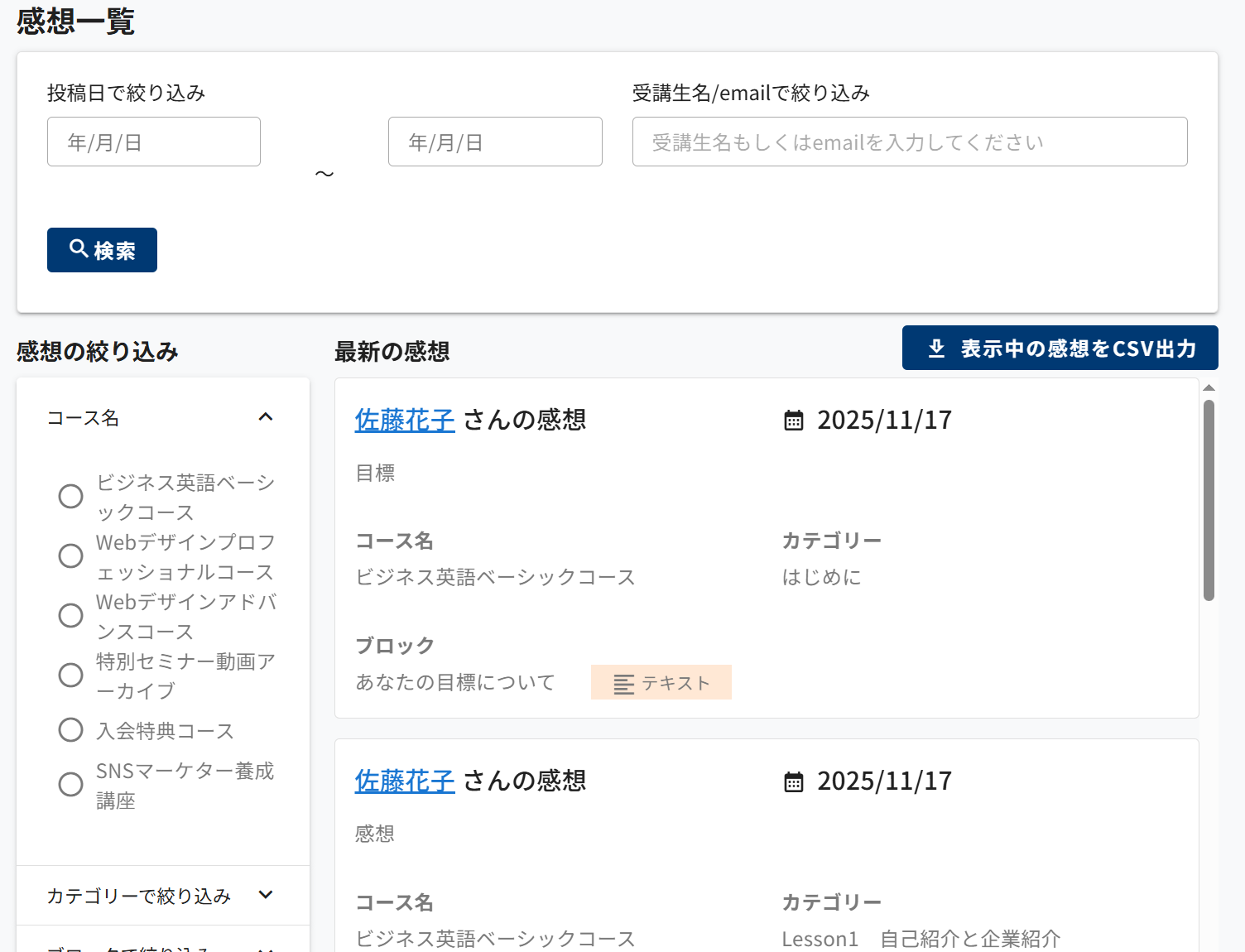Click the 表示中の感想をCSV出力 button
Viewport: 1245px width, 952px height.
point(1060,348)
